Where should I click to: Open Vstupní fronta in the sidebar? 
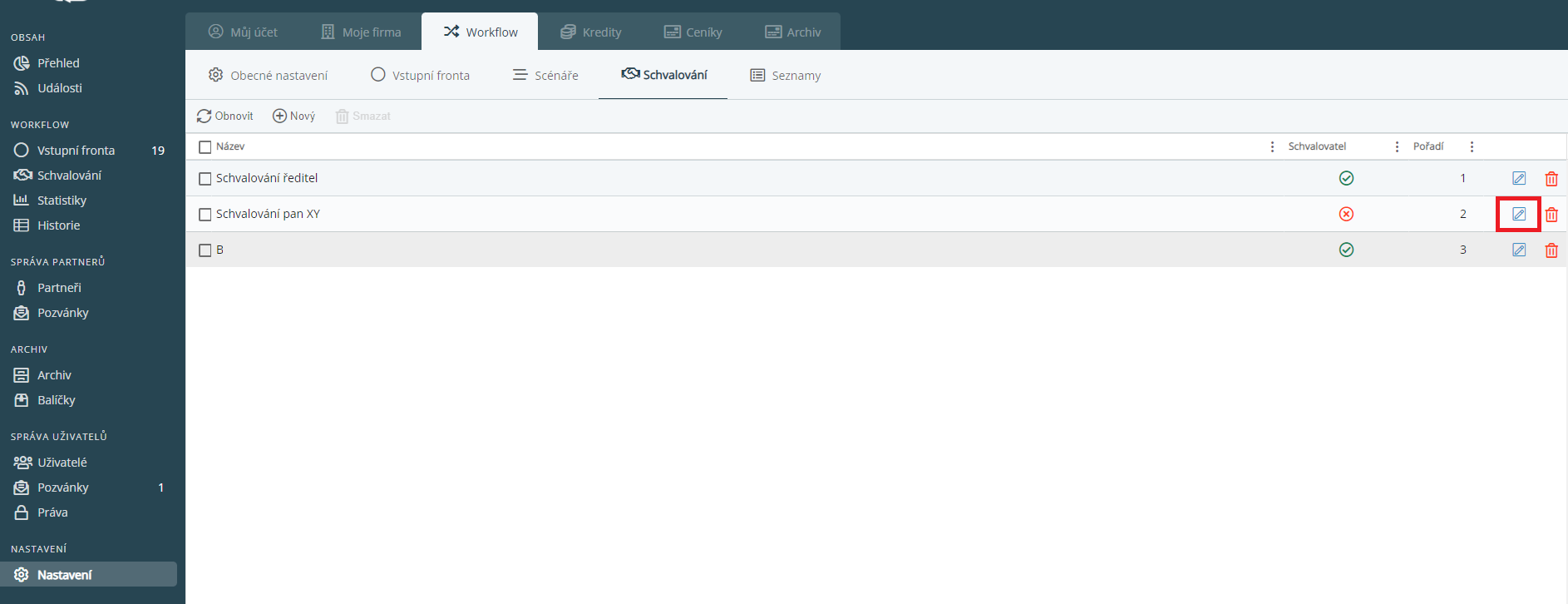coord(76,151)
